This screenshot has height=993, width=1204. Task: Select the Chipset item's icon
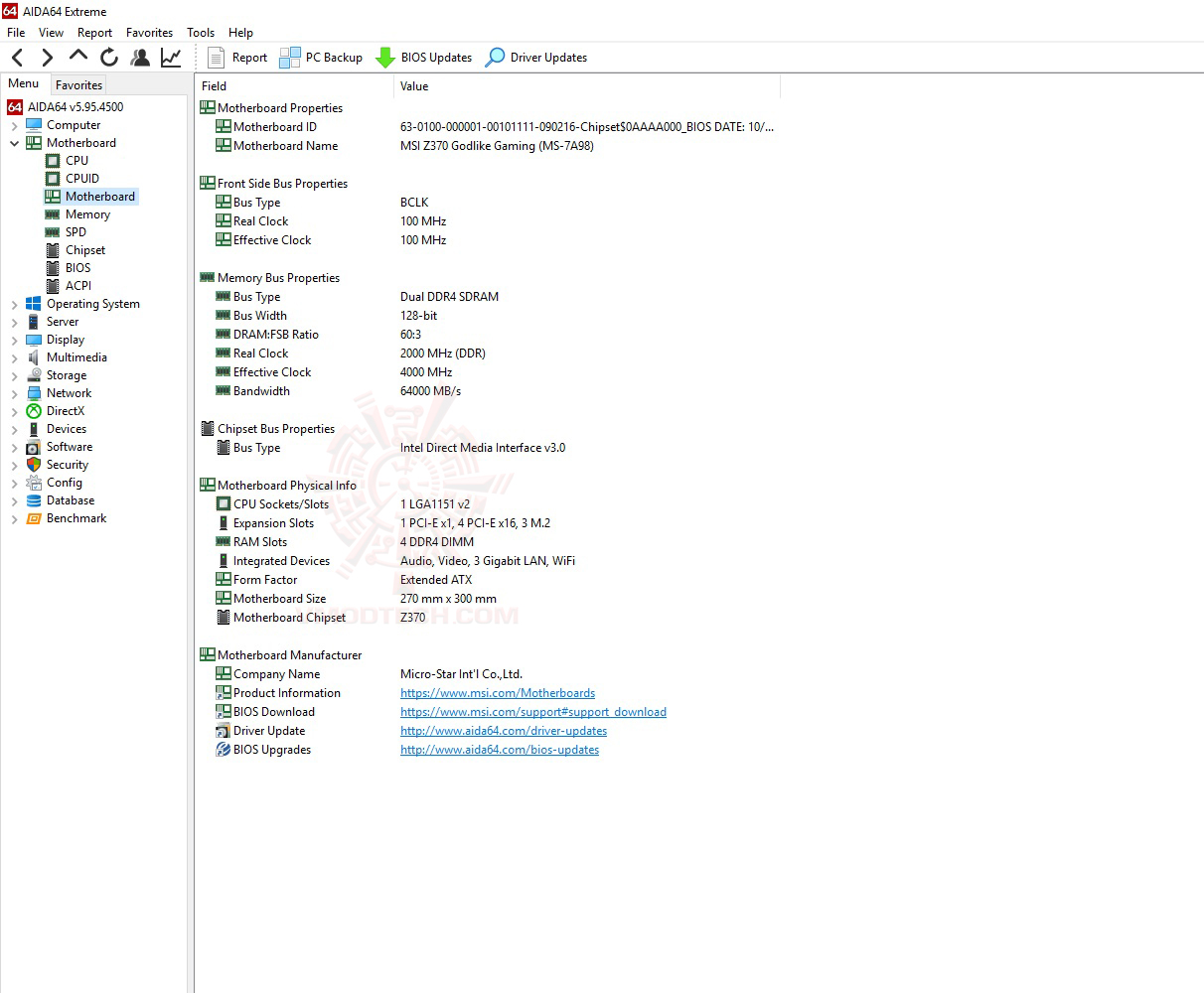pyautogui.click(x=53, y=250)
